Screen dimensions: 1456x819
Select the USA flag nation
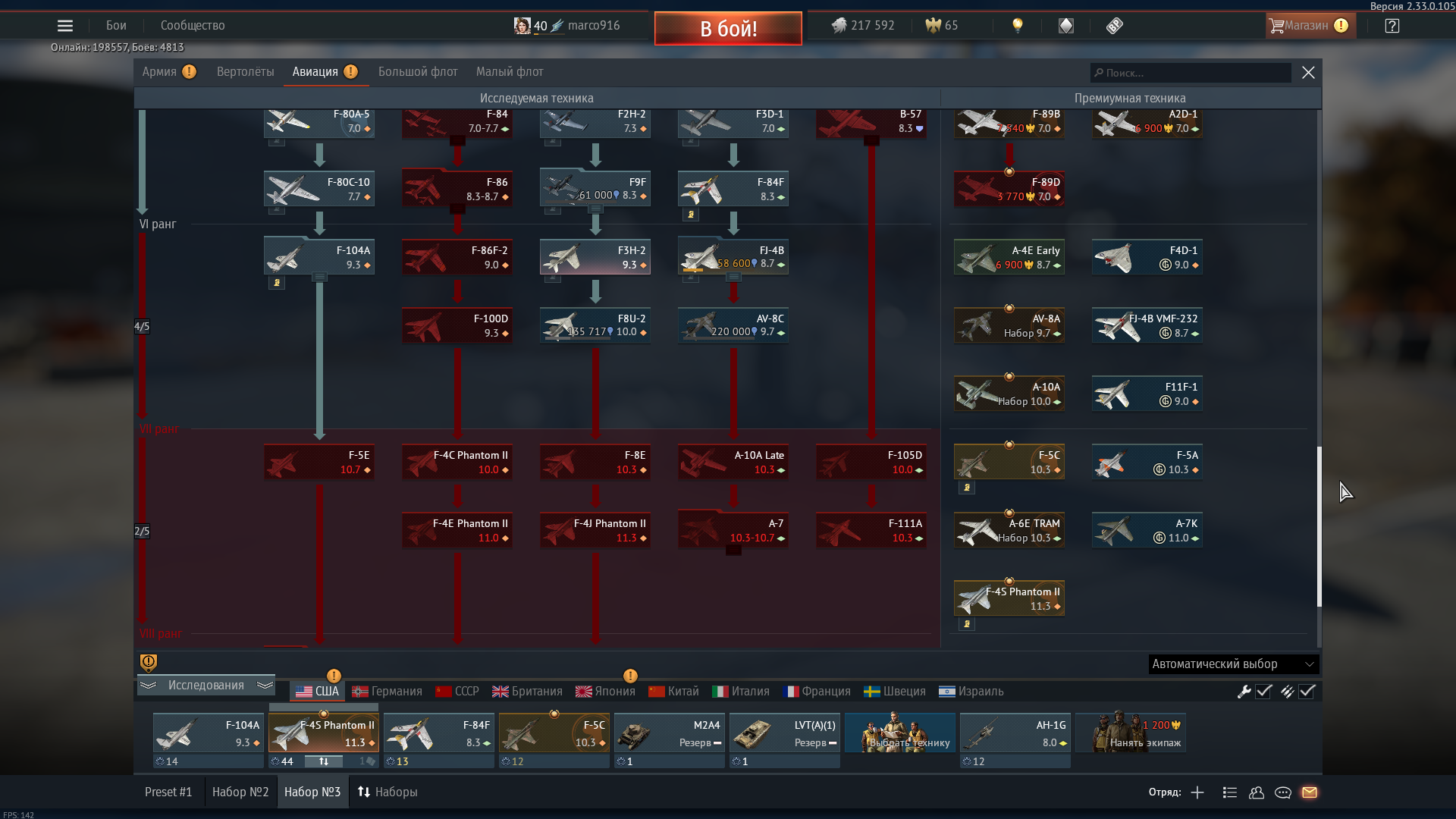coord(318,692)
